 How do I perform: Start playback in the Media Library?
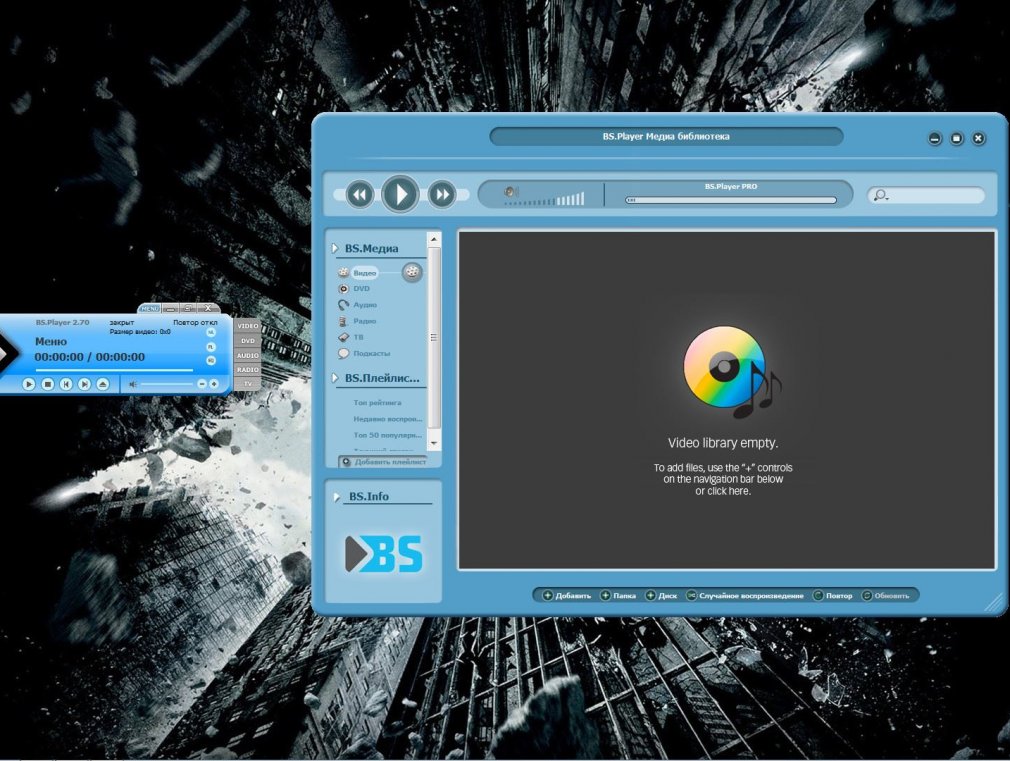[x=400, y=194]
